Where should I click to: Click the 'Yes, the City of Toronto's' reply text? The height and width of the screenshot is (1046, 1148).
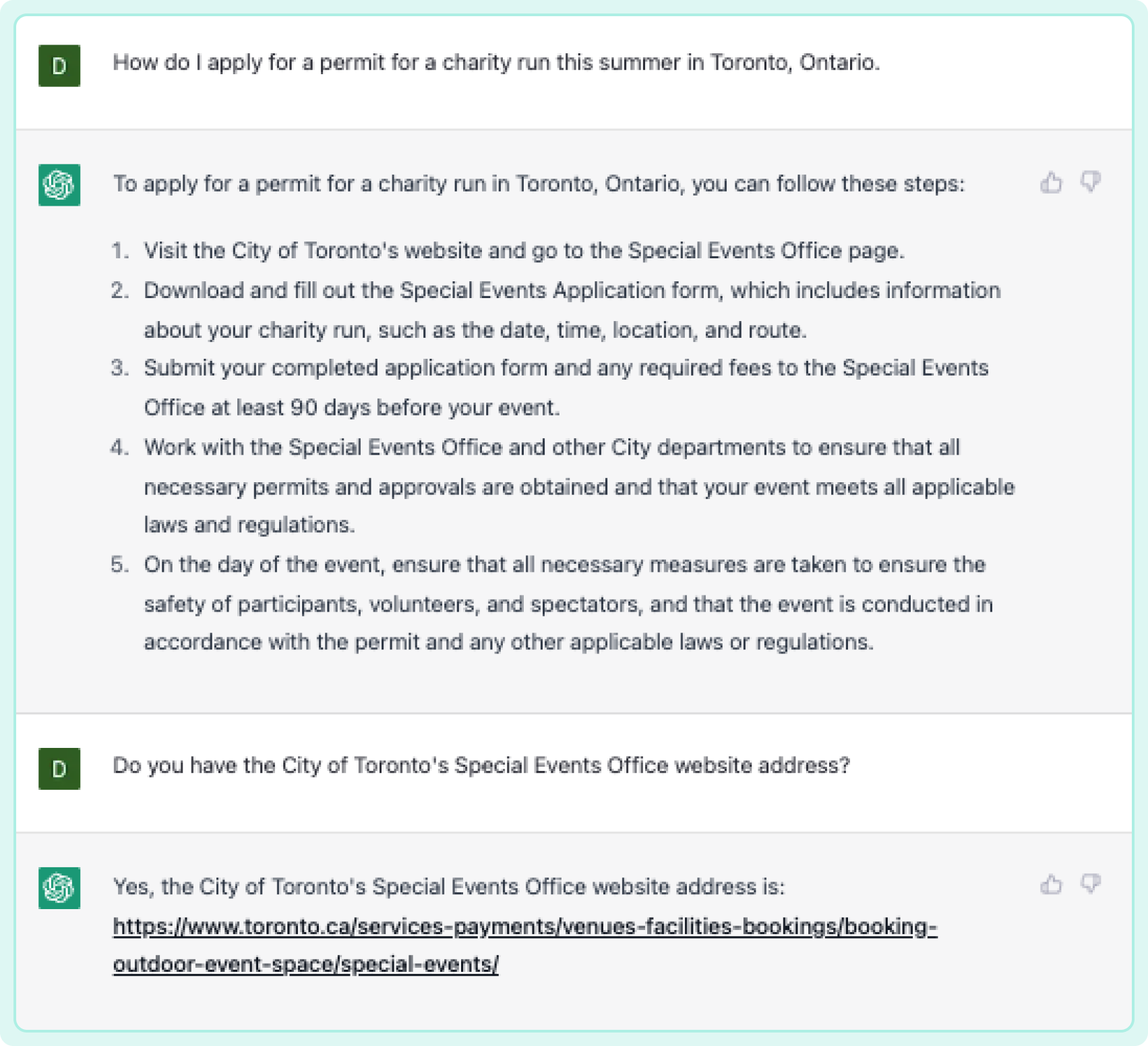coord(448,887)
